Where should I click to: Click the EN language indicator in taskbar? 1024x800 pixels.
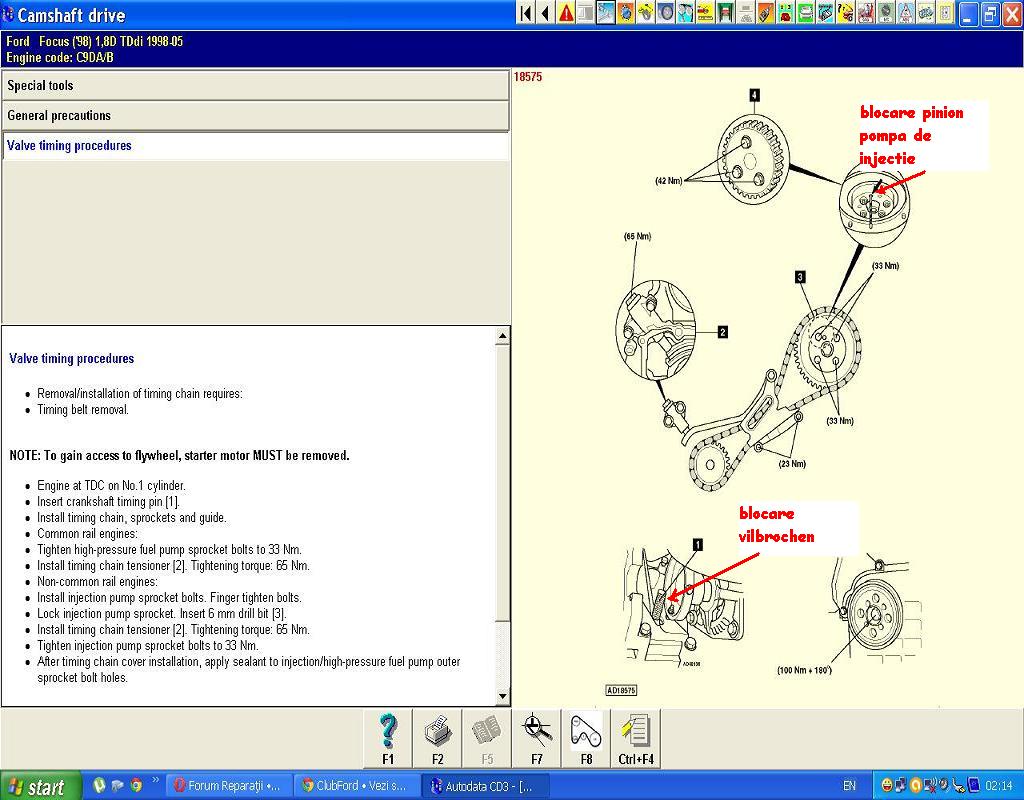coord(849,786)
